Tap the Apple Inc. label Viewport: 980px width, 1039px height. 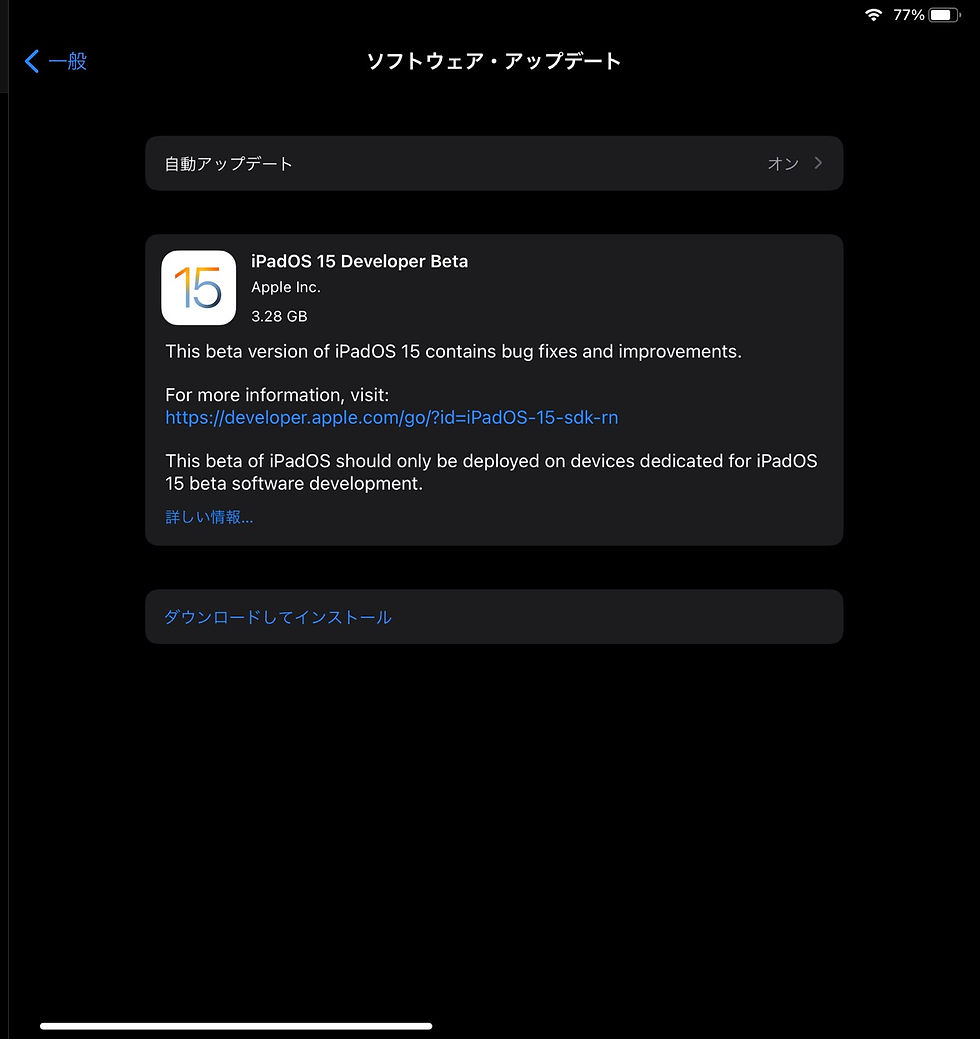pos(286,287)
